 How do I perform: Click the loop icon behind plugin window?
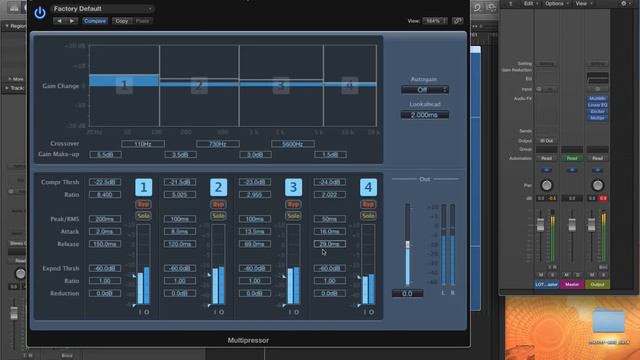pos(477,7)
